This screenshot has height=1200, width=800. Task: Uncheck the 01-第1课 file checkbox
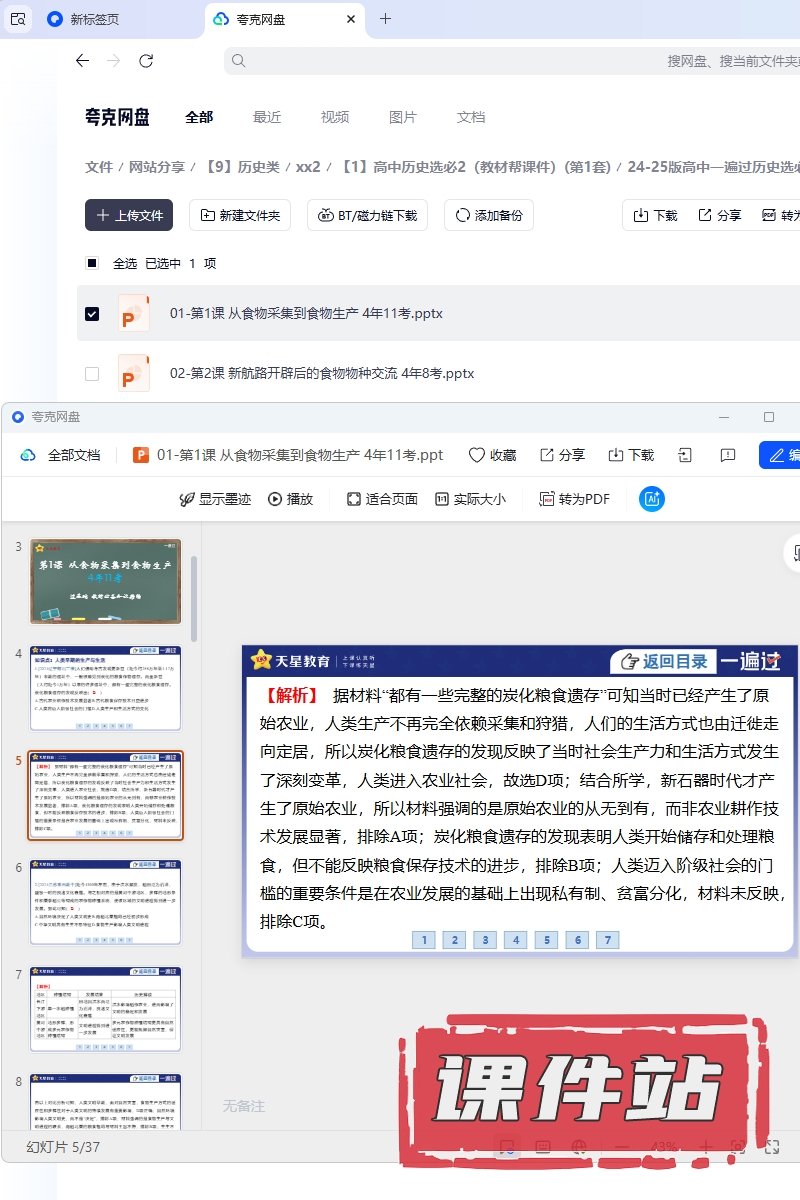tap(92, 314)
